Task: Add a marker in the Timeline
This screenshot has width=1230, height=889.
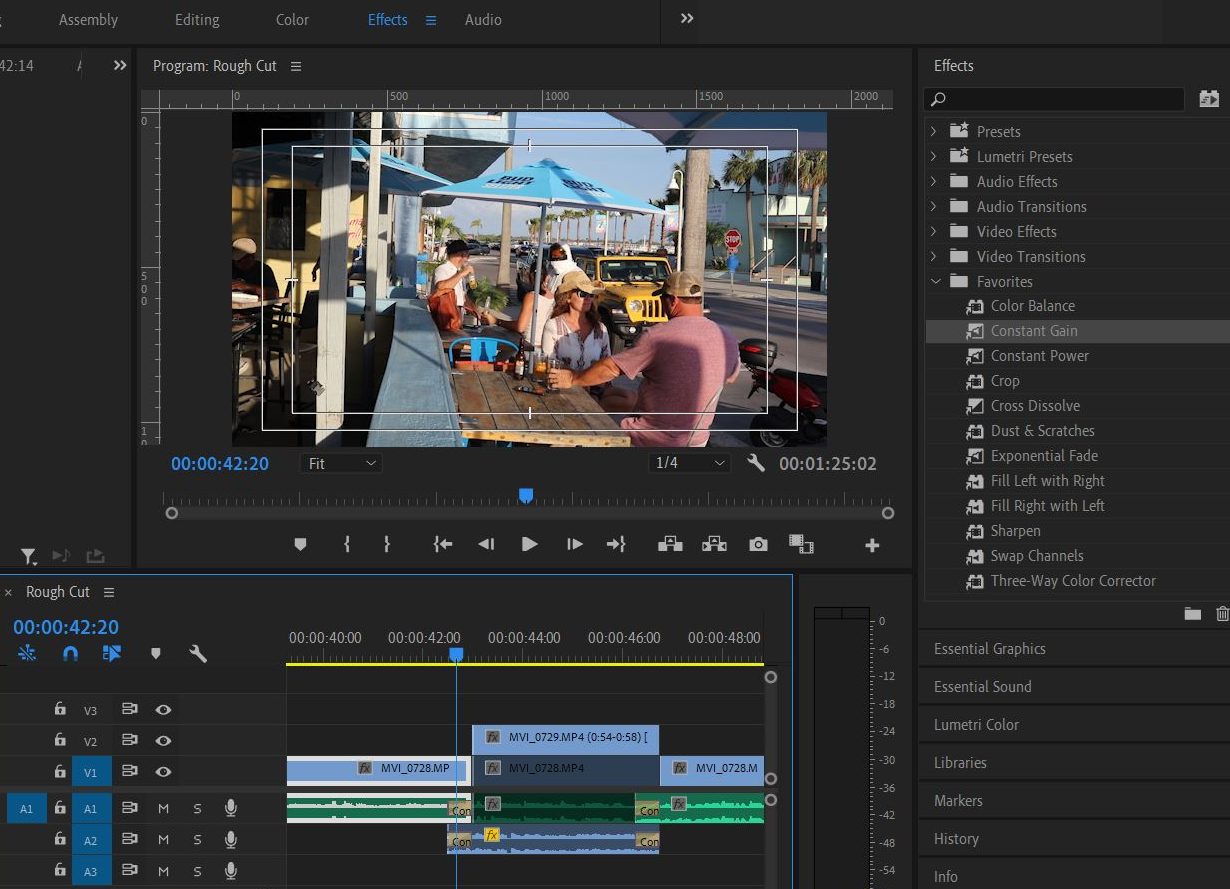Action: point(155,654)
